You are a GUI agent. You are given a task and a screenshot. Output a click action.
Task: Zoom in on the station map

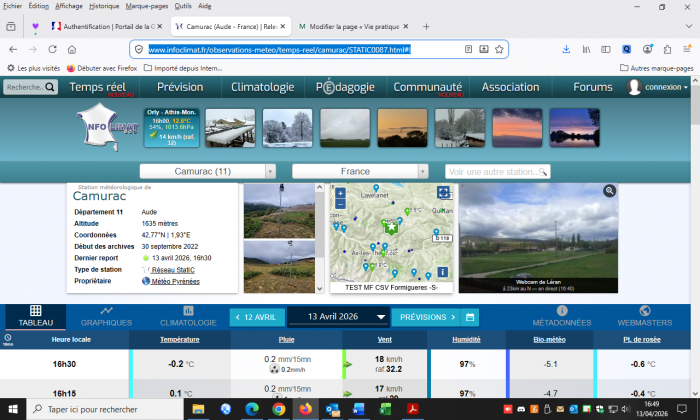340,193
